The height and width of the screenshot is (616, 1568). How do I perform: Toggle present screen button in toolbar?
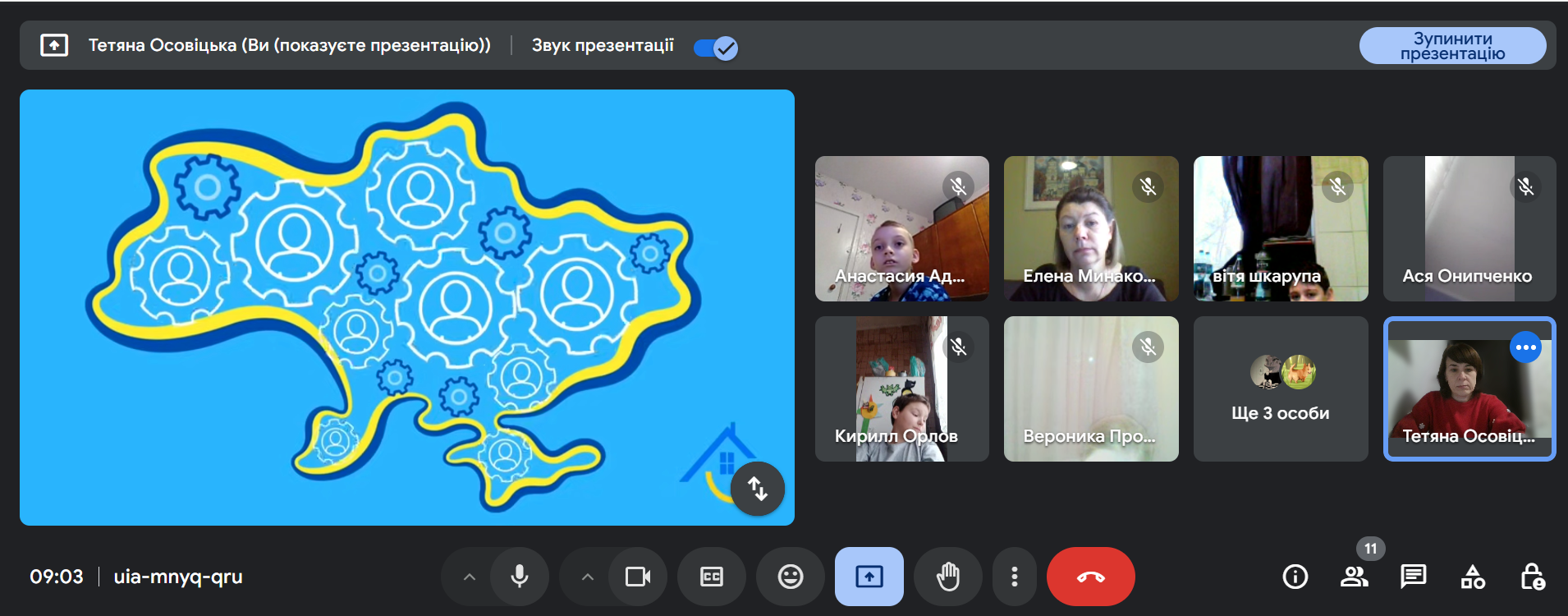pyautogui.click(x=869, y=577)
